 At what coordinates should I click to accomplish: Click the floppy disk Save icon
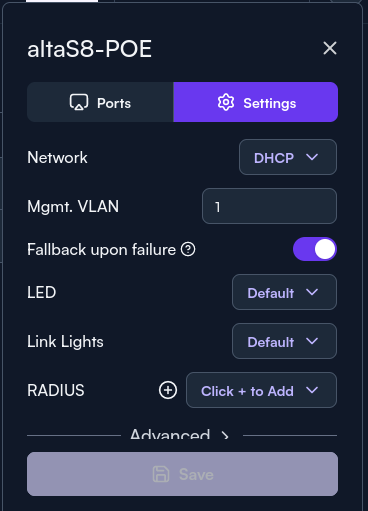(161, 474)
